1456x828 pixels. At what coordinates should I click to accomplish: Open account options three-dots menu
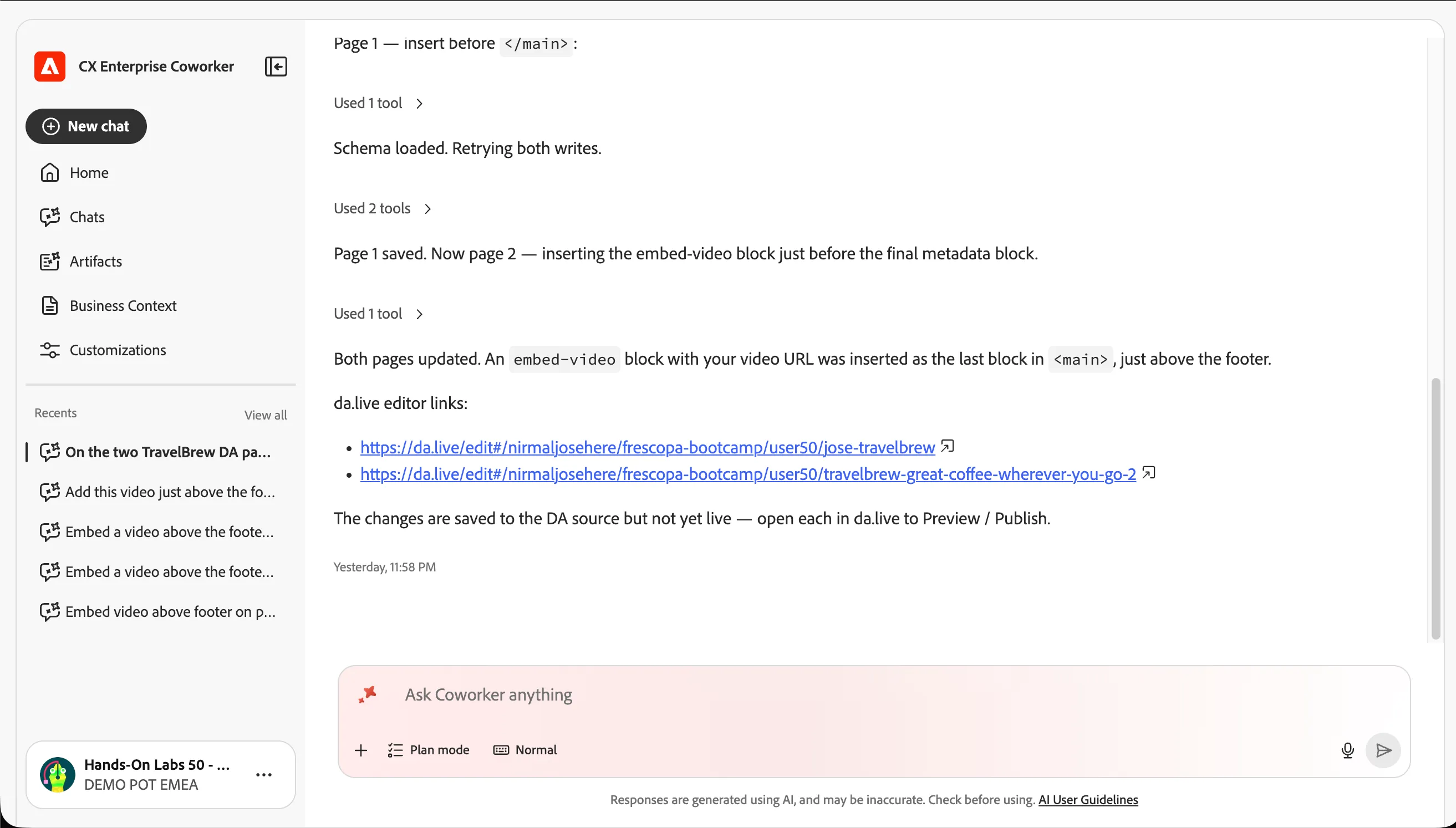click(264, 775)
